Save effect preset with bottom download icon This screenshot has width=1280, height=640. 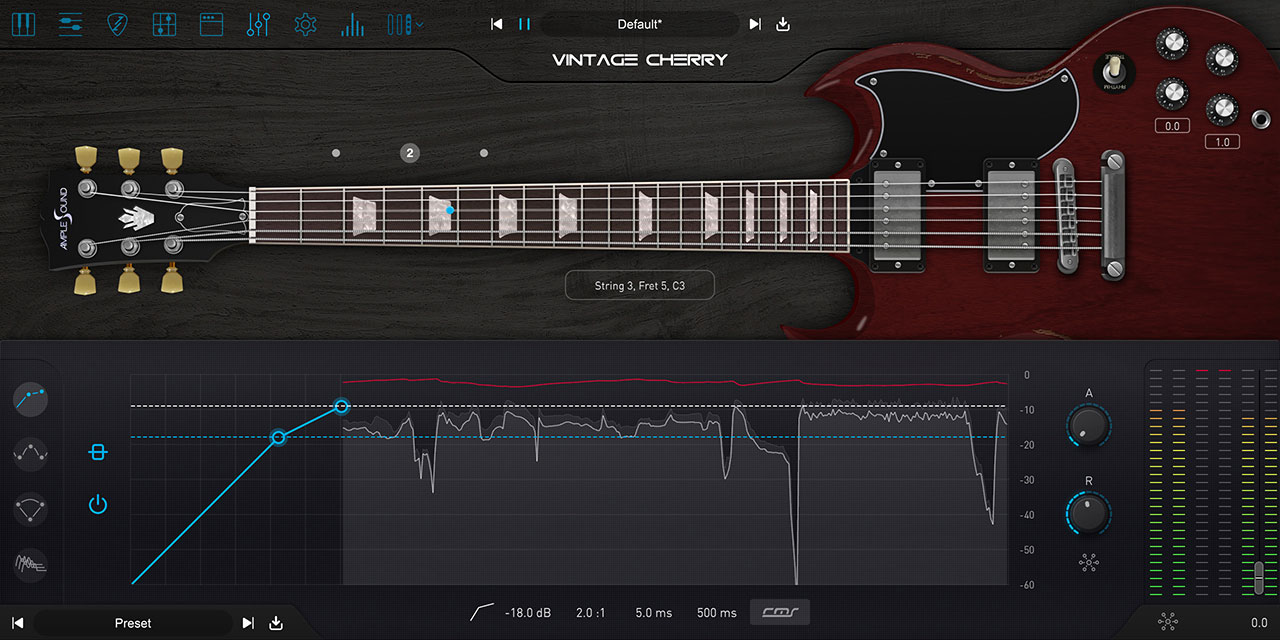tap(276, 623)
